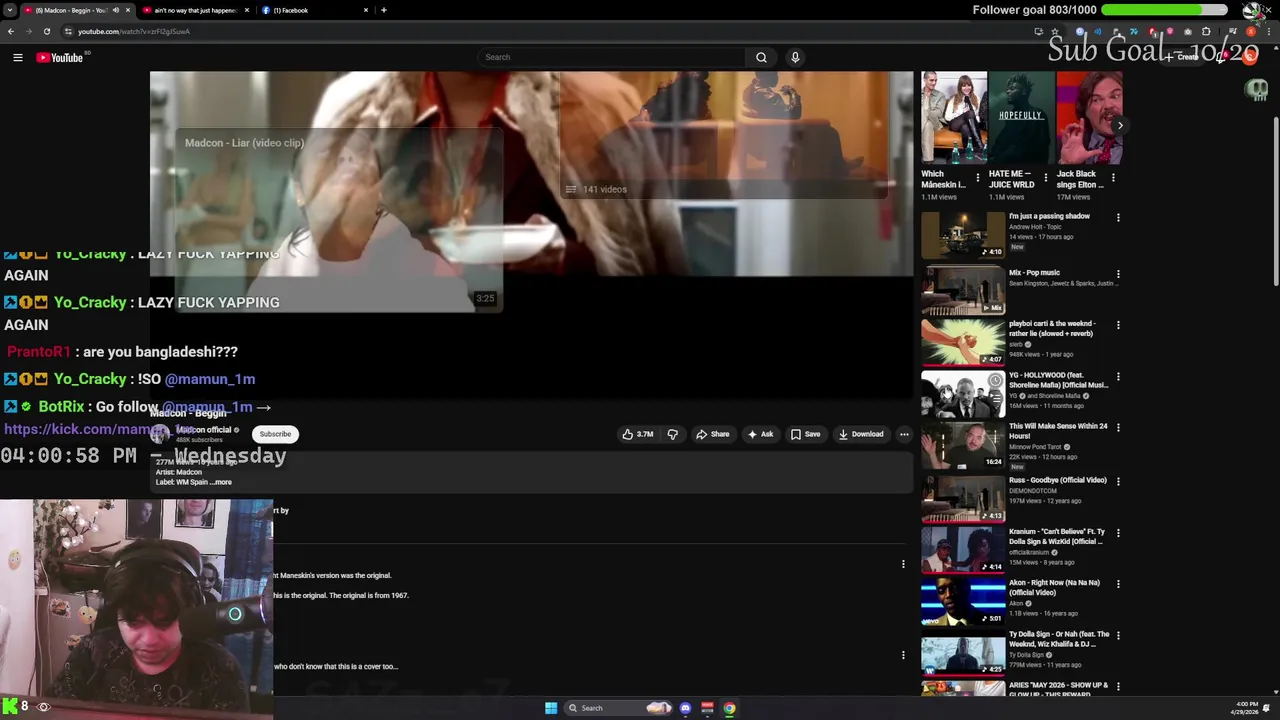Click inside the YouTube search box
This screenshot has width=1280, height=720.
[612, 57]
